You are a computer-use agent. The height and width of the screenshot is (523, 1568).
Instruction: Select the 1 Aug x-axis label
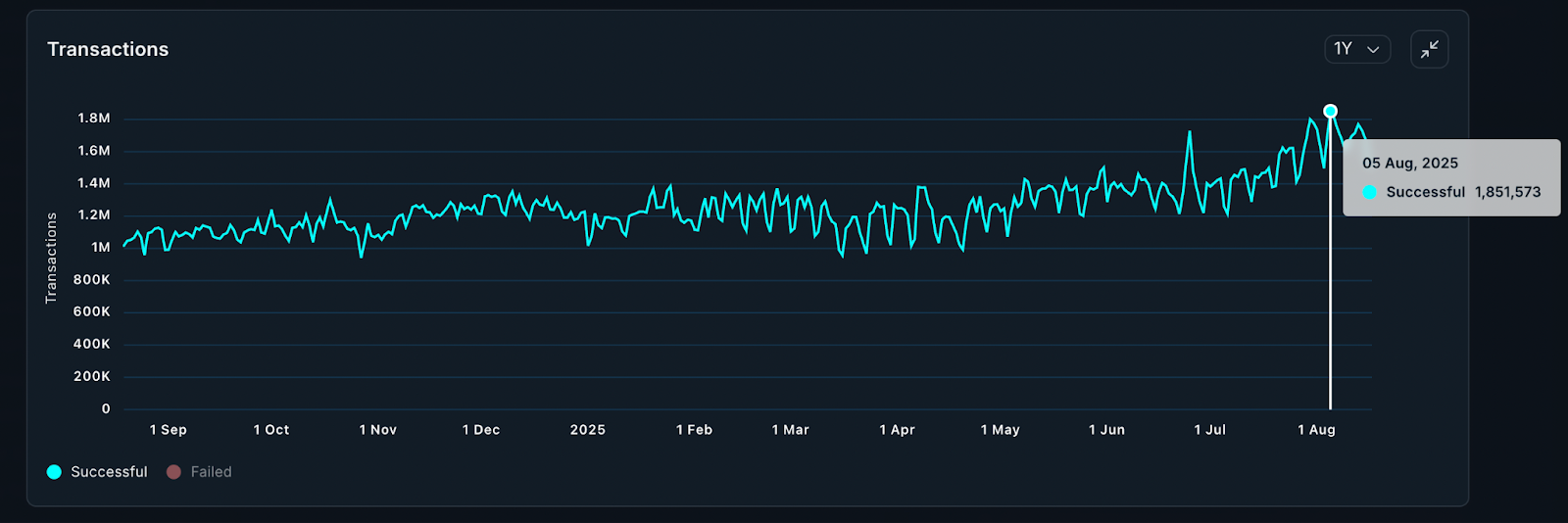point(1316,430)
